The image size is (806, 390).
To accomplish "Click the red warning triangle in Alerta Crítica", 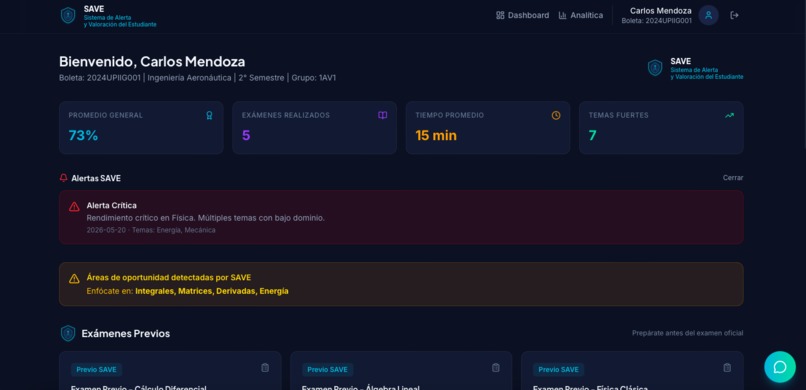I will pyautogui.click(x=75, y=207).
